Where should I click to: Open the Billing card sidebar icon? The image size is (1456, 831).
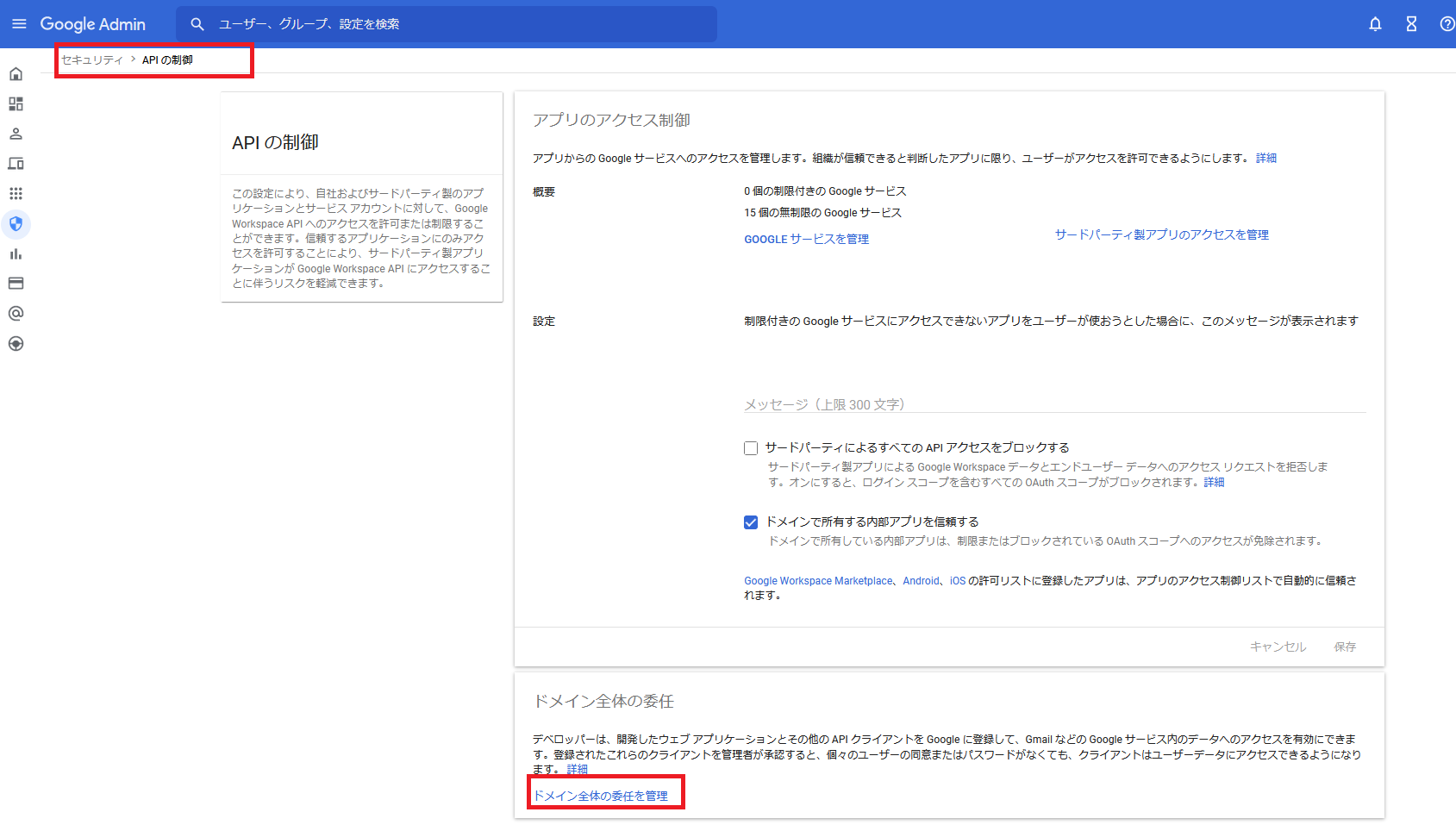(x=16, y=284)
